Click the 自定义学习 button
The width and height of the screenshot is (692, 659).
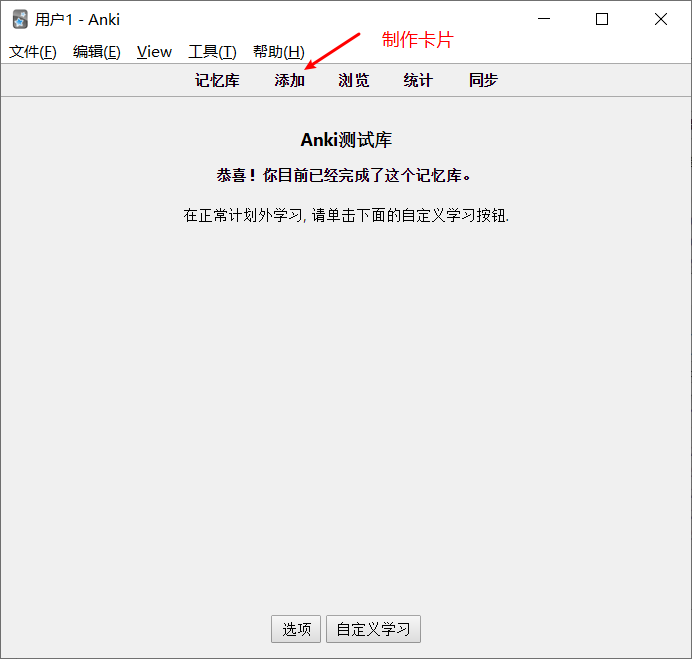pos(373,629)
